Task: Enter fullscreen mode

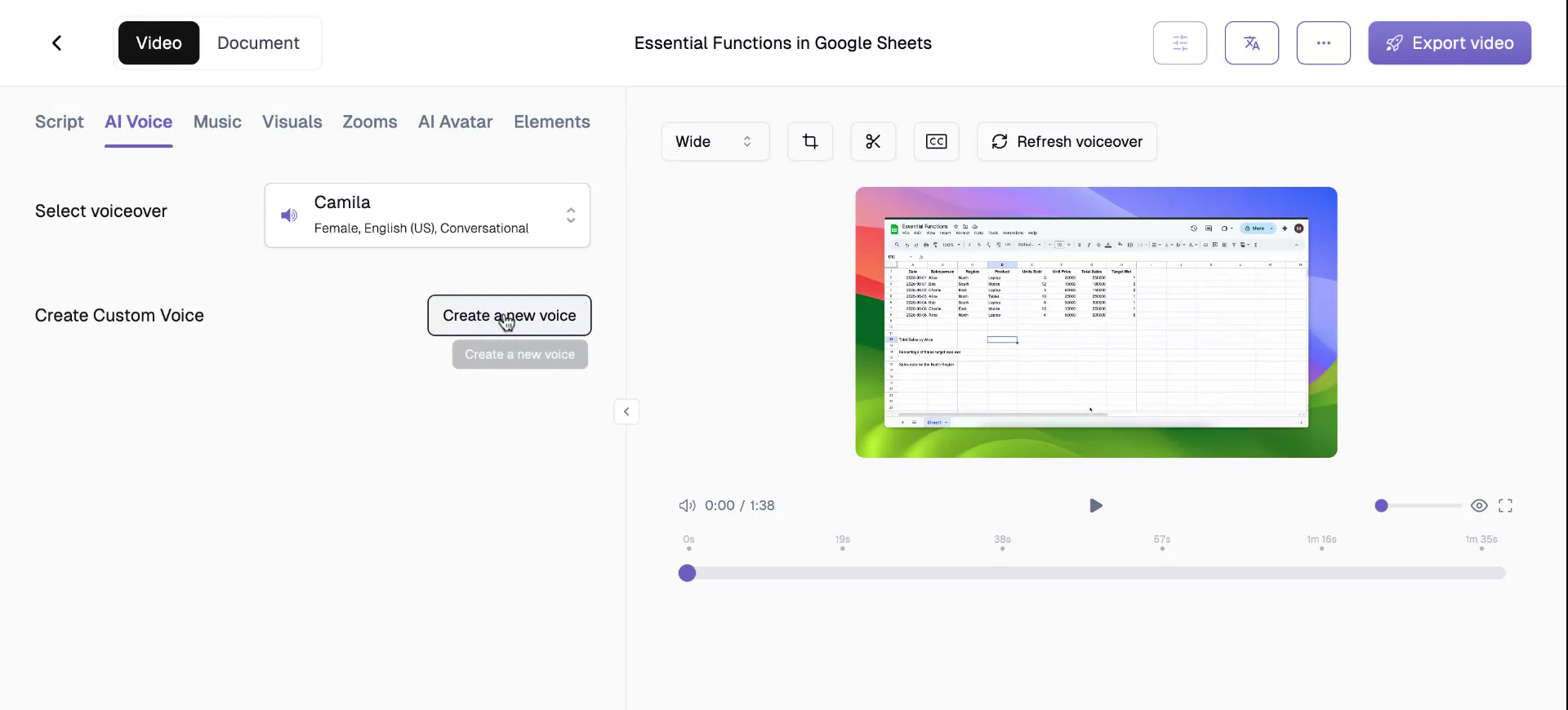Action: pyautogui.click(x=1505, y=505)
